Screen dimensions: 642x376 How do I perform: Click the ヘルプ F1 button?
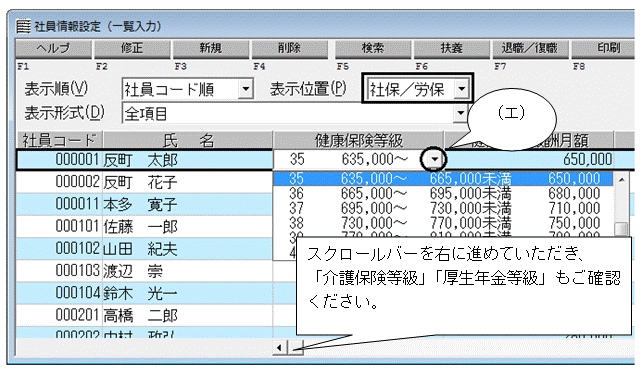click(54, 49)
